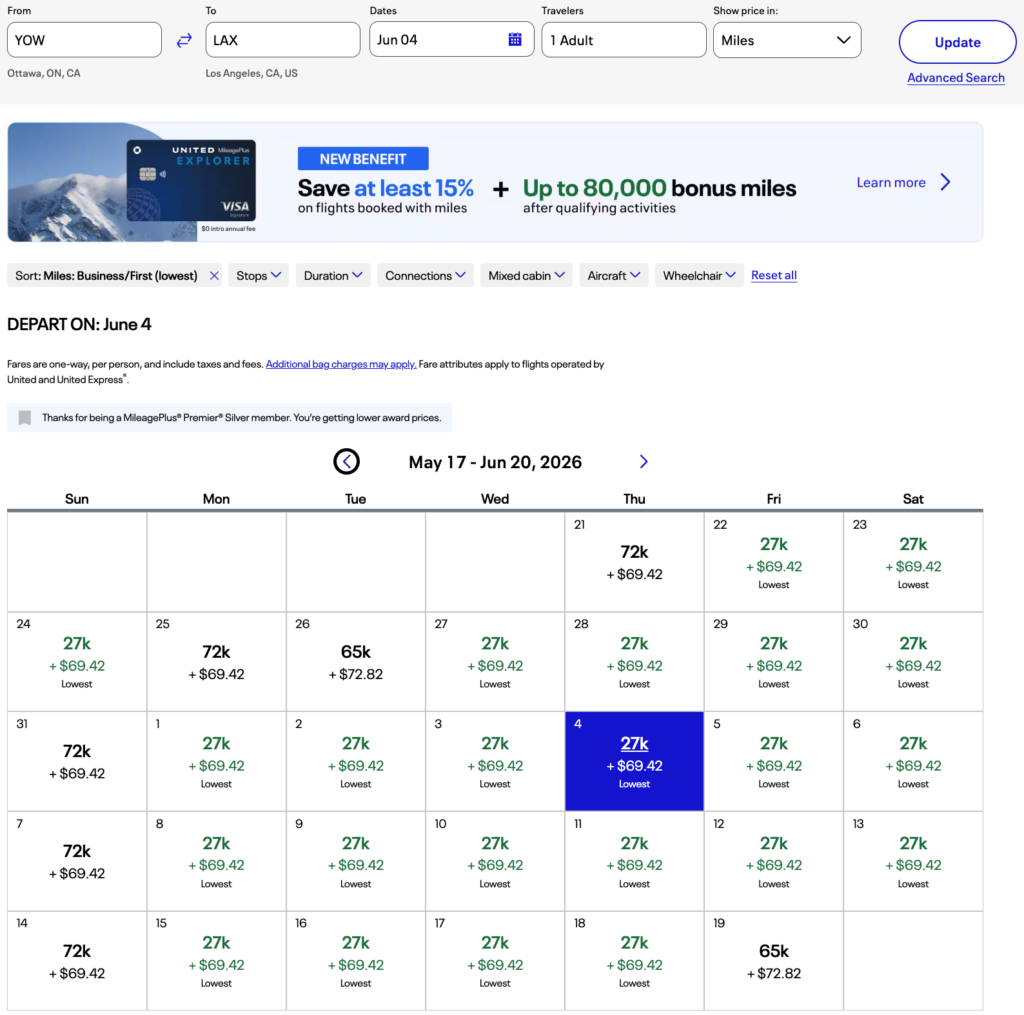
Task: Expand the Aircraft filter
Action: tap(614, 276)
